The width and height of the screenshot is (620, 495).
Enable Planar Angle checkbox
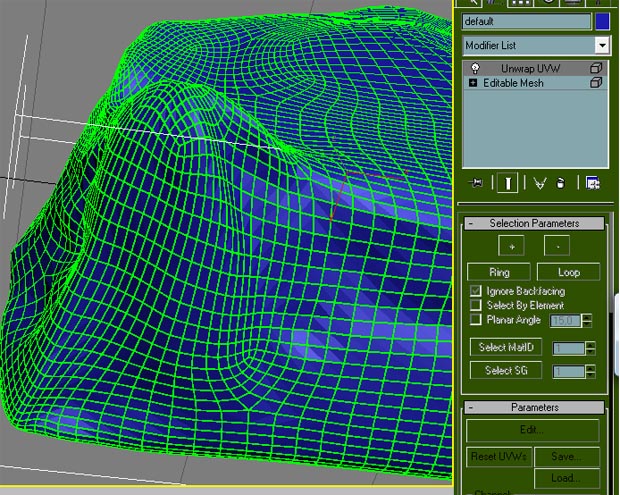click(x=476, y=319)
